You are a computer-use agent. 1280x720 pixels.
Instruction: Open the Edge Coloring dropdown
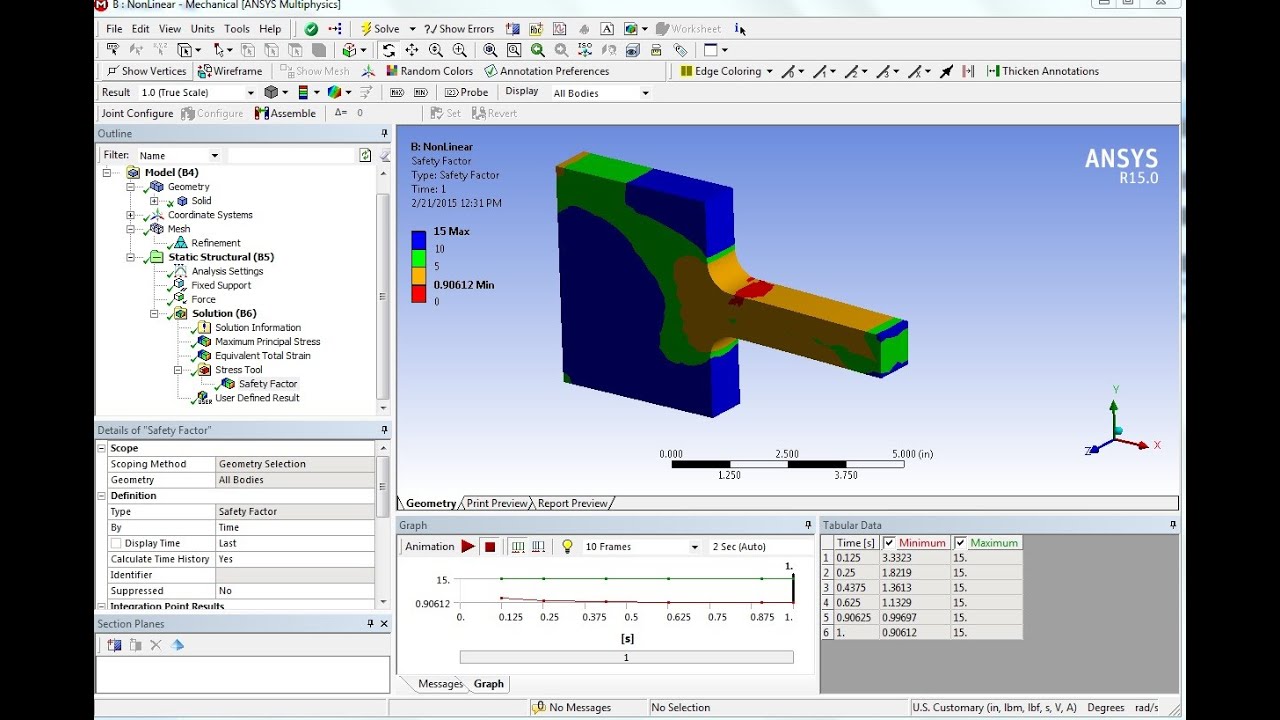point(769,71)
